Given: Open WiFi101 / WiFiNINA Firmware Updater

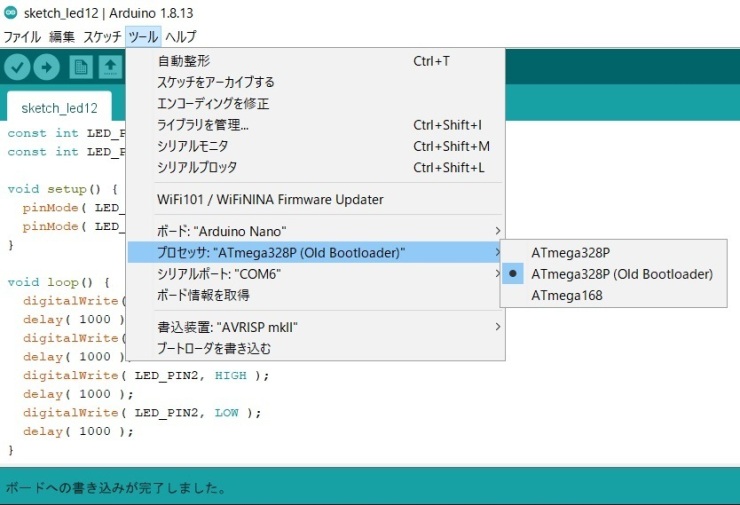Looking at the screenshot, I should pos(316,199).
